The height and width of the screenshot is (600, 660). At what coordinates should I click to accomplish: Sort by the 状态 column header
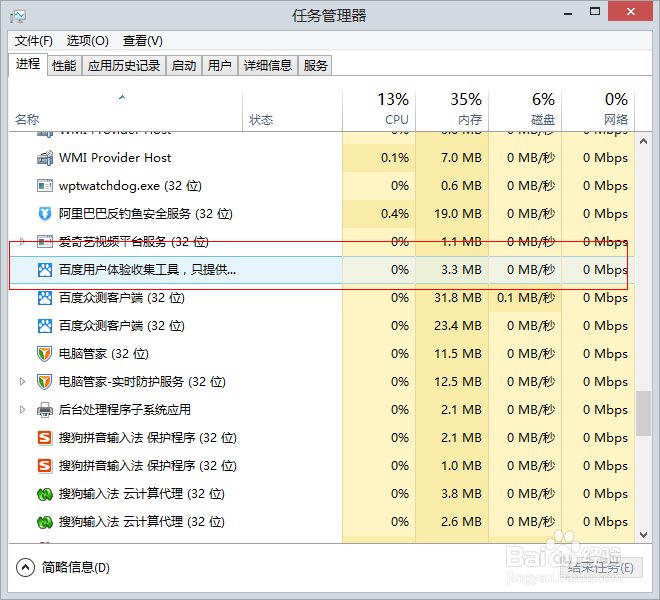tap(292, 111)
